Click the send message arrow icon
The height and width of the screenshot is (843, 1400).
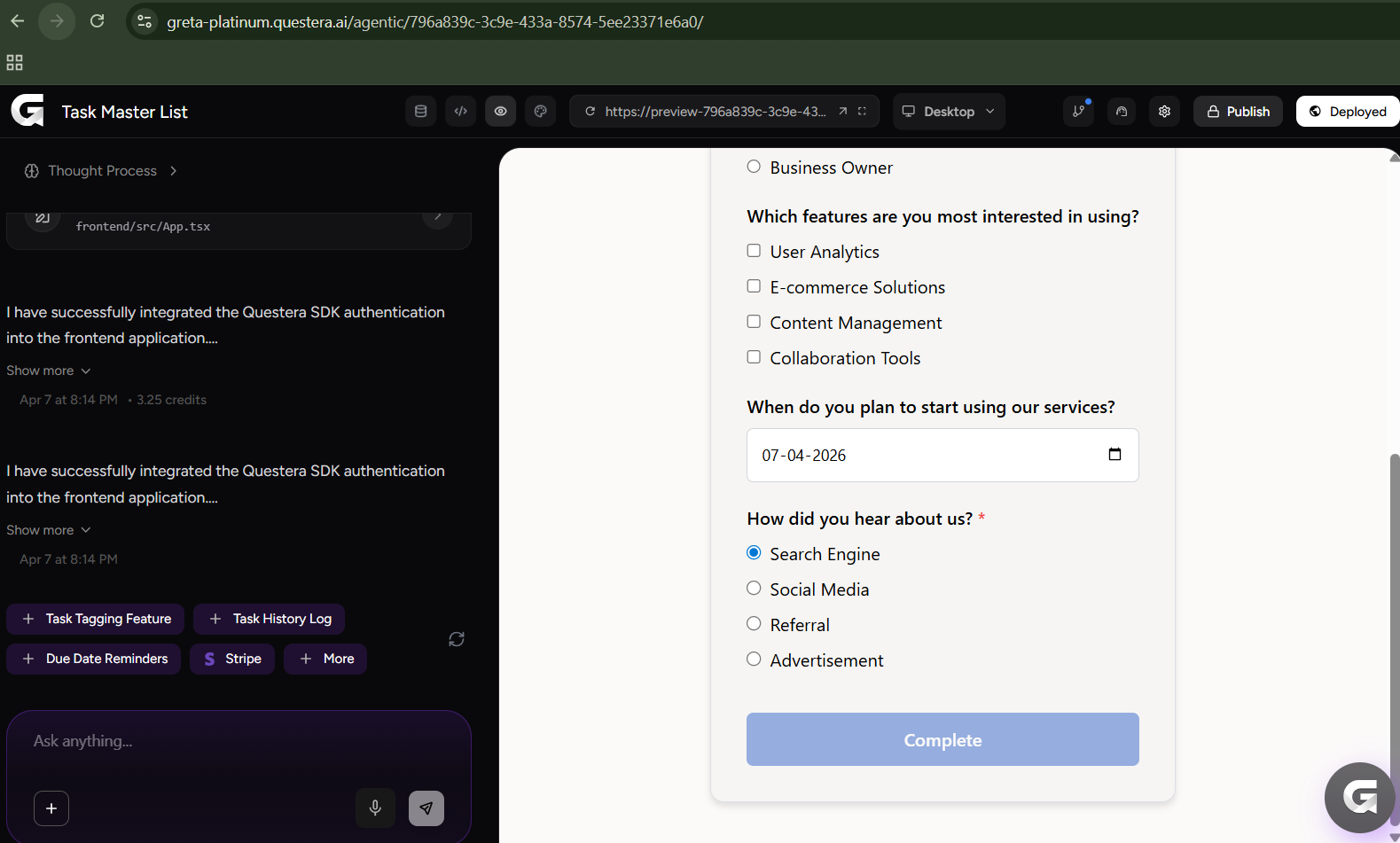coord(426,808)
